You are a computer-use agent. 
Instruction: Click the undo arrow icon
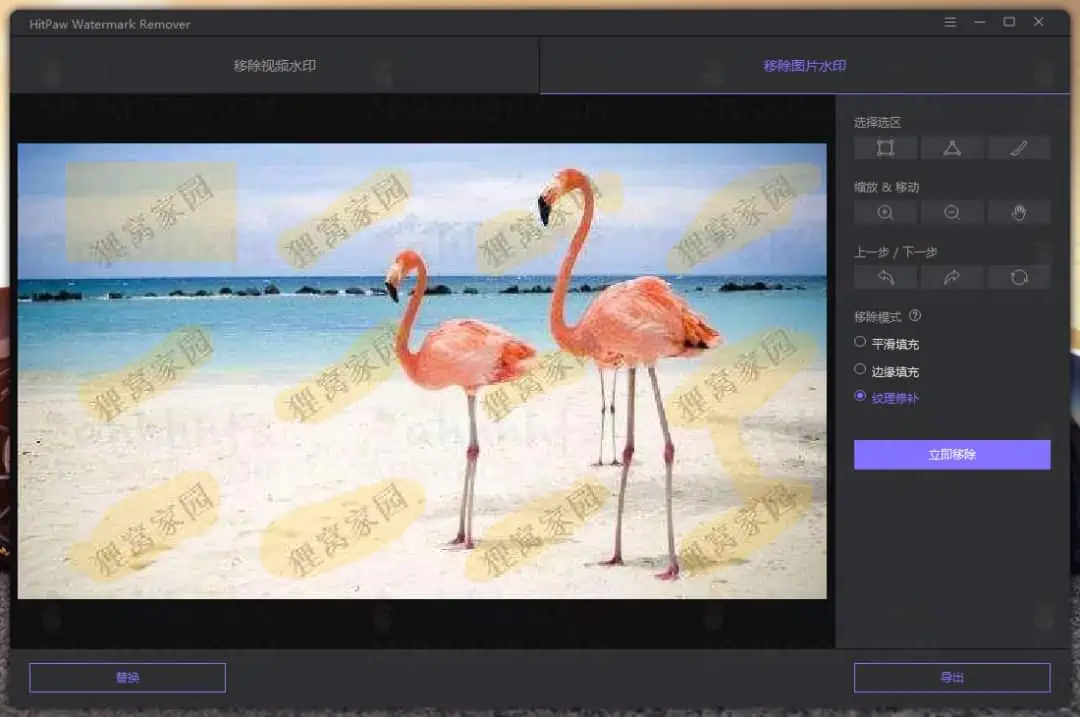[x=884, y=277]
